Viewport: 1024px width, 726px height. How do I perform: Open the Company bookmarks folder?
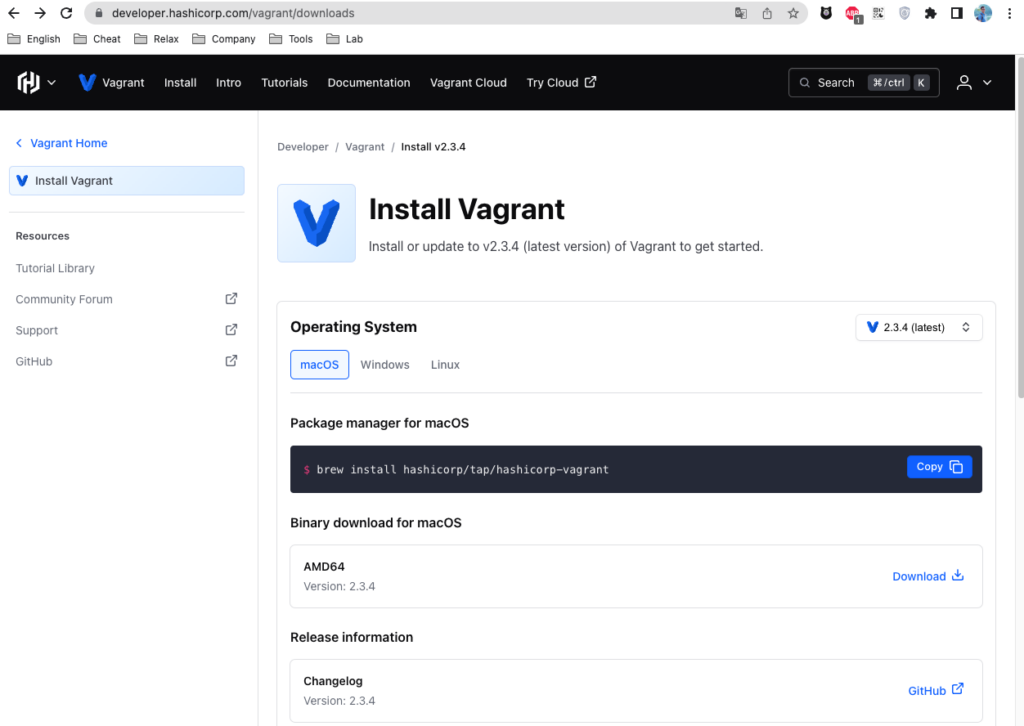point(223,39)
